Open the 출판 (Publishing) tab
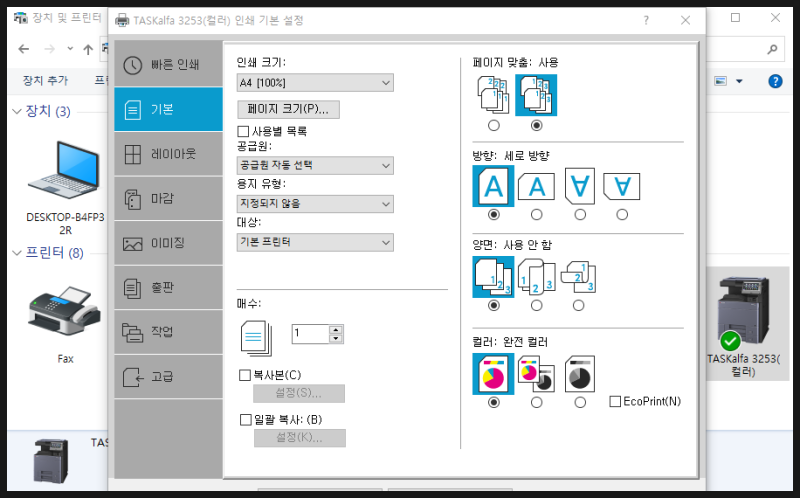800x498 pixels. click(x=168, y=287)
